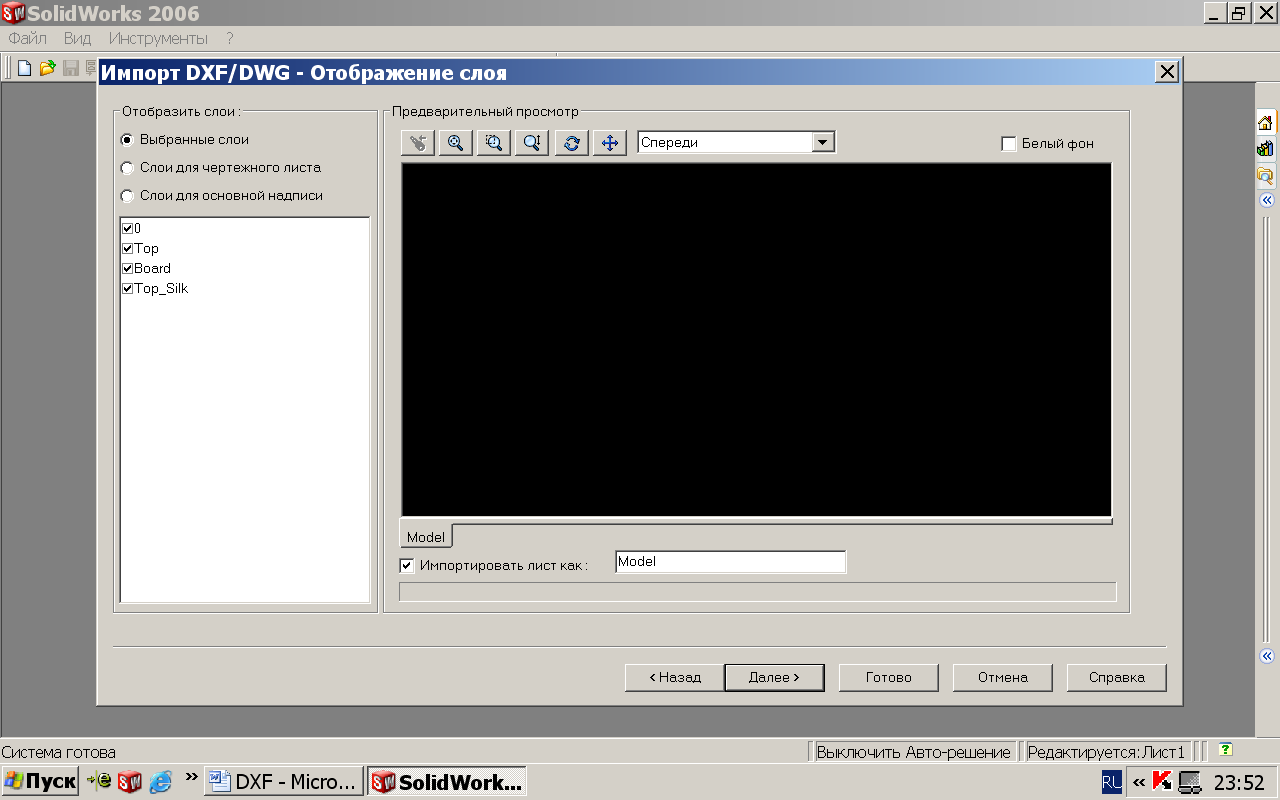Click the Отмена button

(x=1003, y=677)
